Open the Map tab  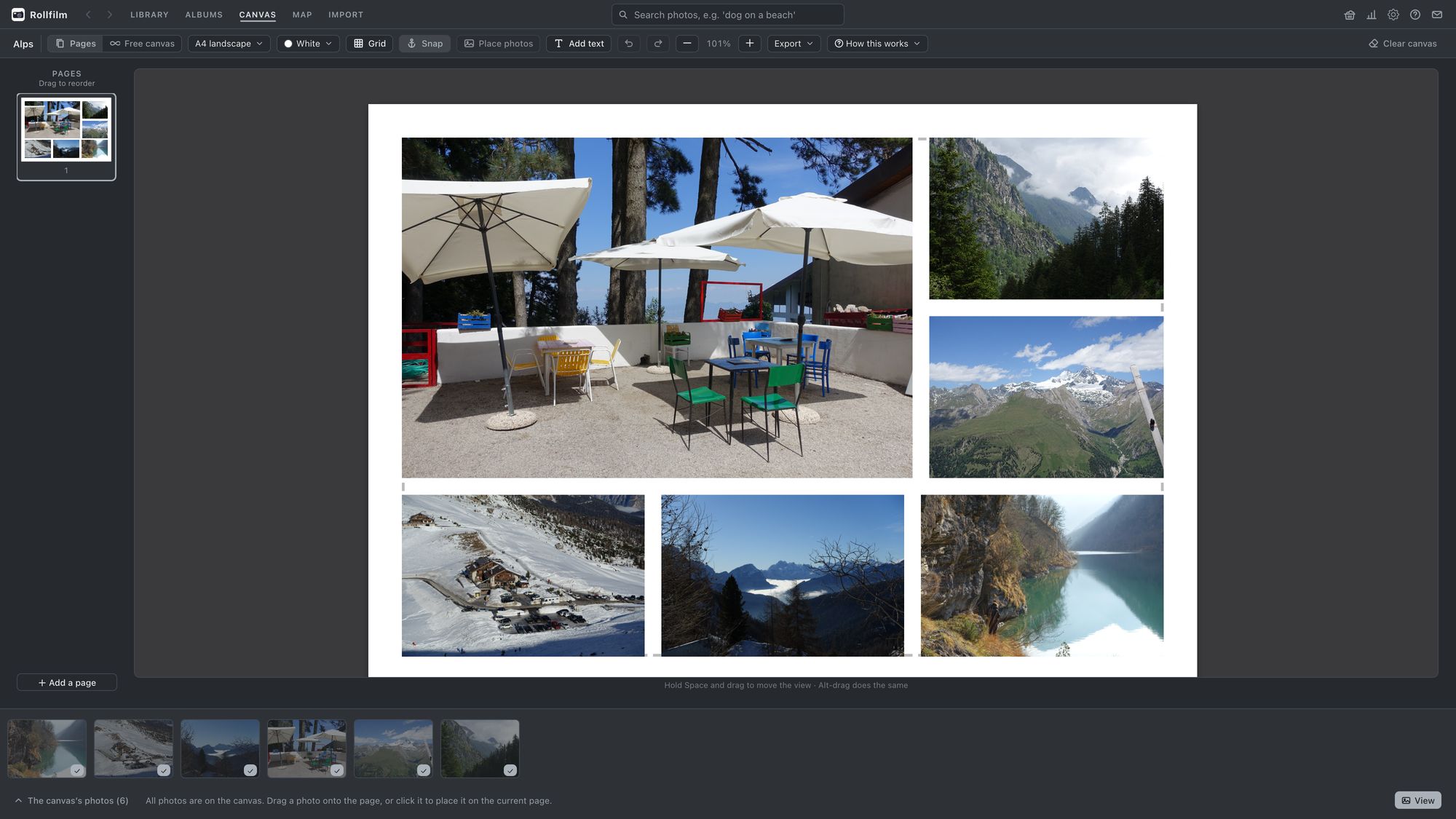(302, 15)
